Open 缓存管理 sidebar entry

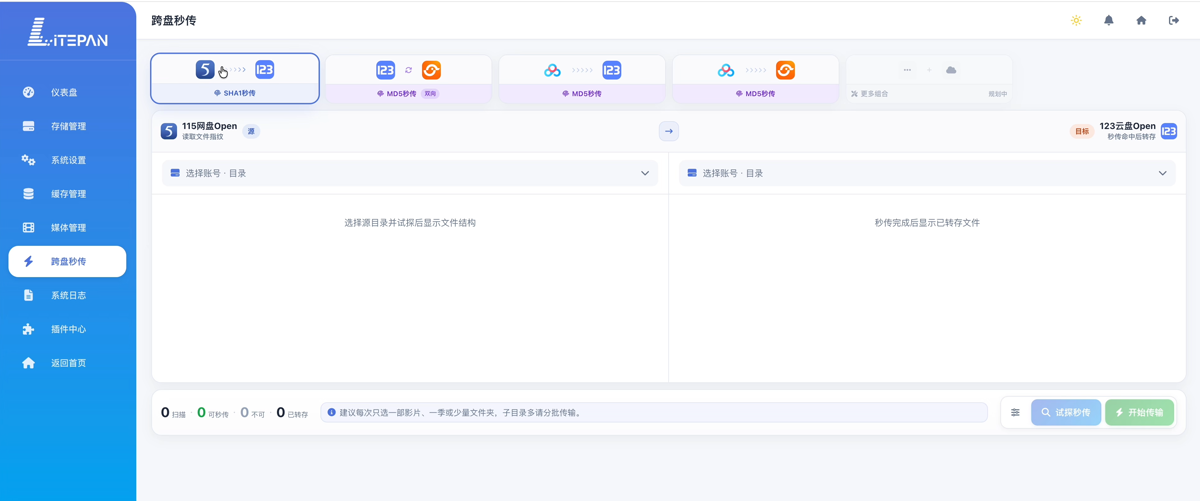[67, 194]
